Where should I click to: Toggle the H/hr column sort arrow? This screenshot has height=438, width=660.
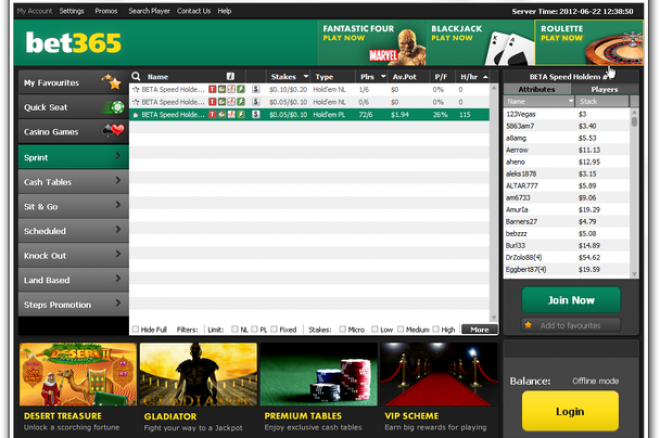point(485,77)
